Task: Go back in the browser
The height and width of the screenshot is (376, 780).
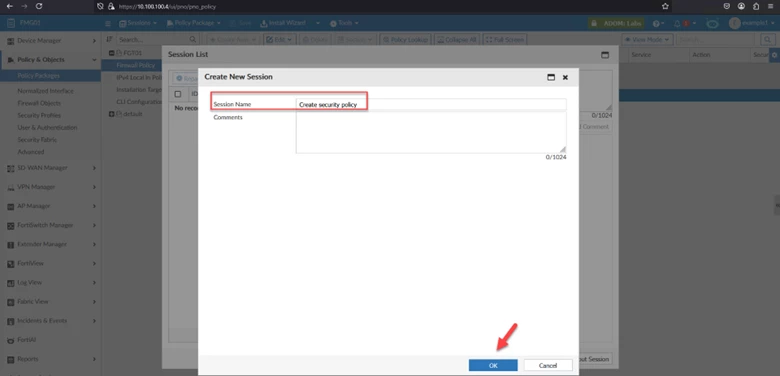Action: 9,6
